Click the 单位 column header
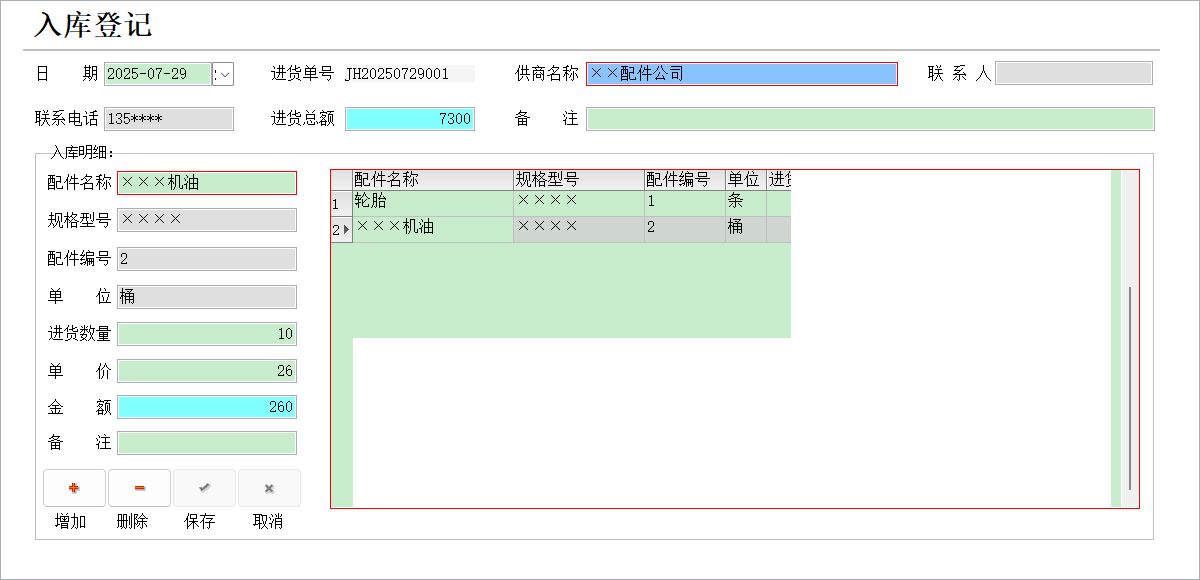Viewport: 1200px width, 580px height. pyautogui.click(x=746, y=180)
